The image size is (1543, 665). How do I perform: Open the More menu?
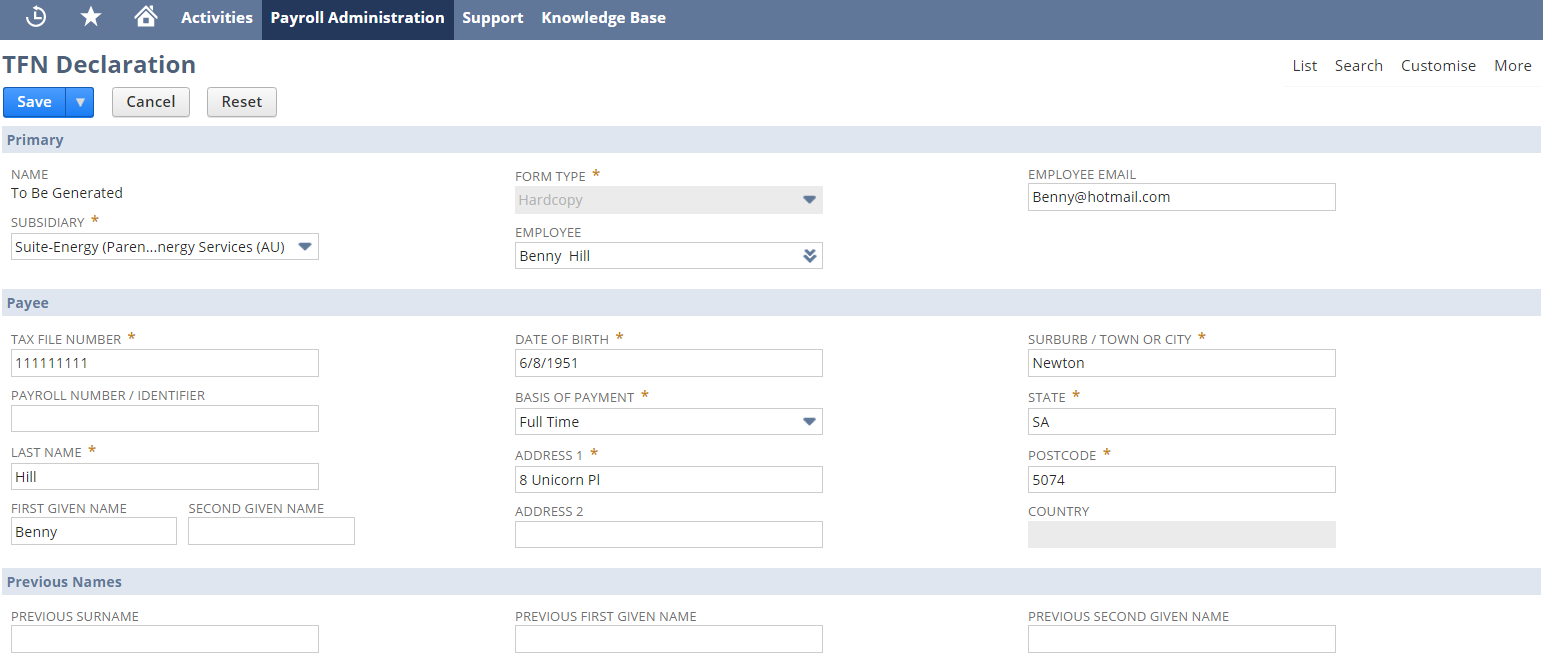[x=1512, y=65]
